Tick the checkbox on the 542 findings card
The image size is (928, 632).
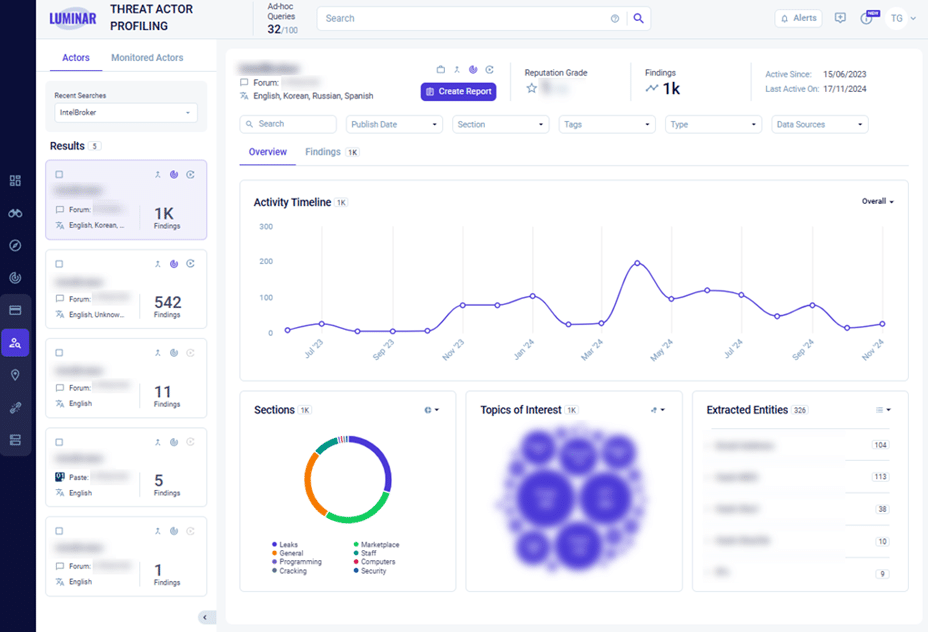[x=59, y=264]
